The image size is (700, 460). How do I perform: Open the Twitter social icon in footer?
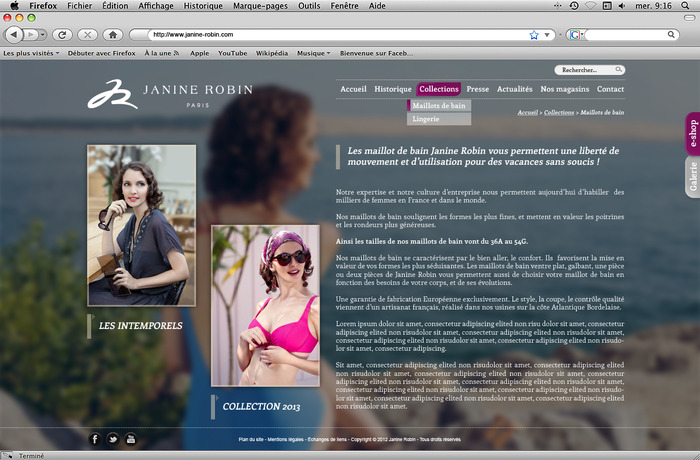click(112, 439)
